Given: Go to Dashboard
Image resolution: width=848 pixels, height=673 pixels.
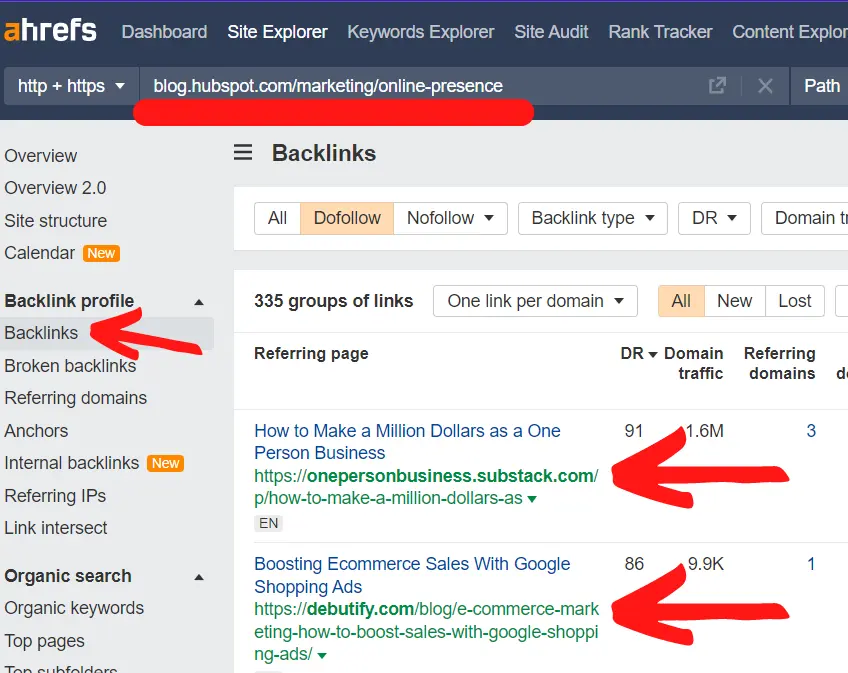Looking at the screenshot, I should tap(164, 32).
